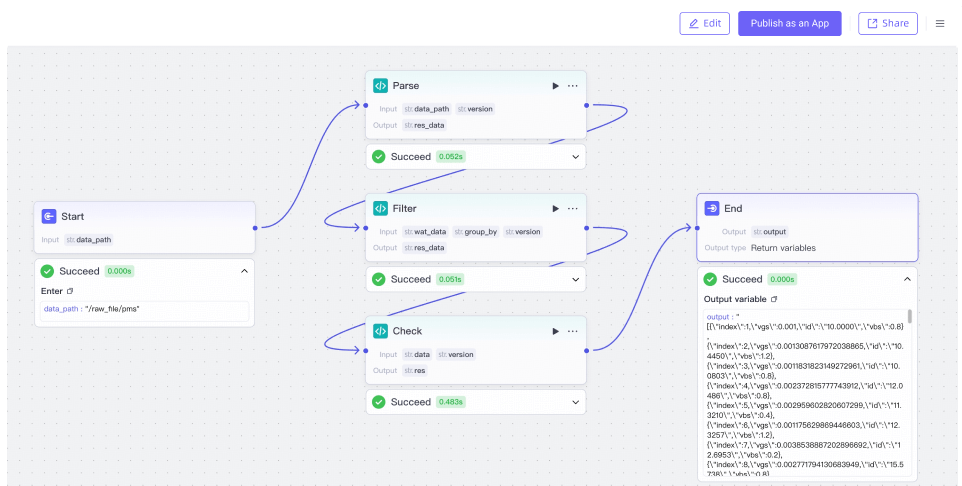
Task: Run the Filter node with play icon
Action: (555, 208)
